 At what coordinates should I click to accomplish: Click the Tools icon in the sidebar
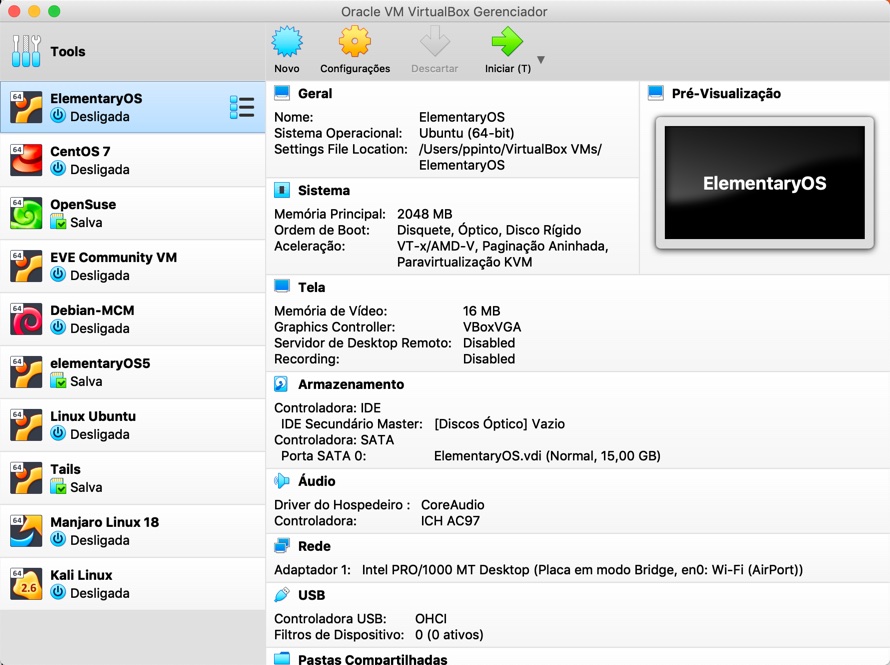coord(25,50)
